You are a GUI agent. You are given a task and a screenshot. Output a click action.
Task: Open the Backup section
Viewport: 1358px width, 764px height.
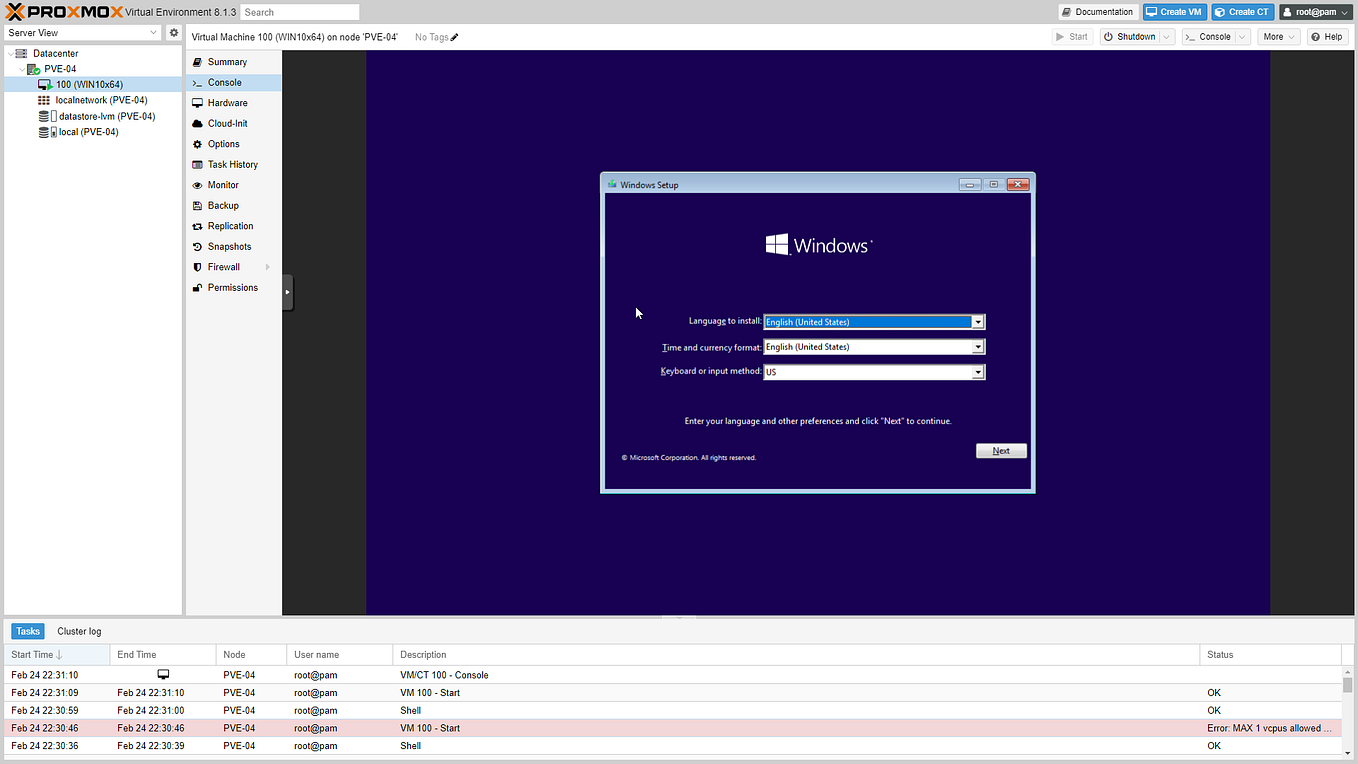coord(221,205)
